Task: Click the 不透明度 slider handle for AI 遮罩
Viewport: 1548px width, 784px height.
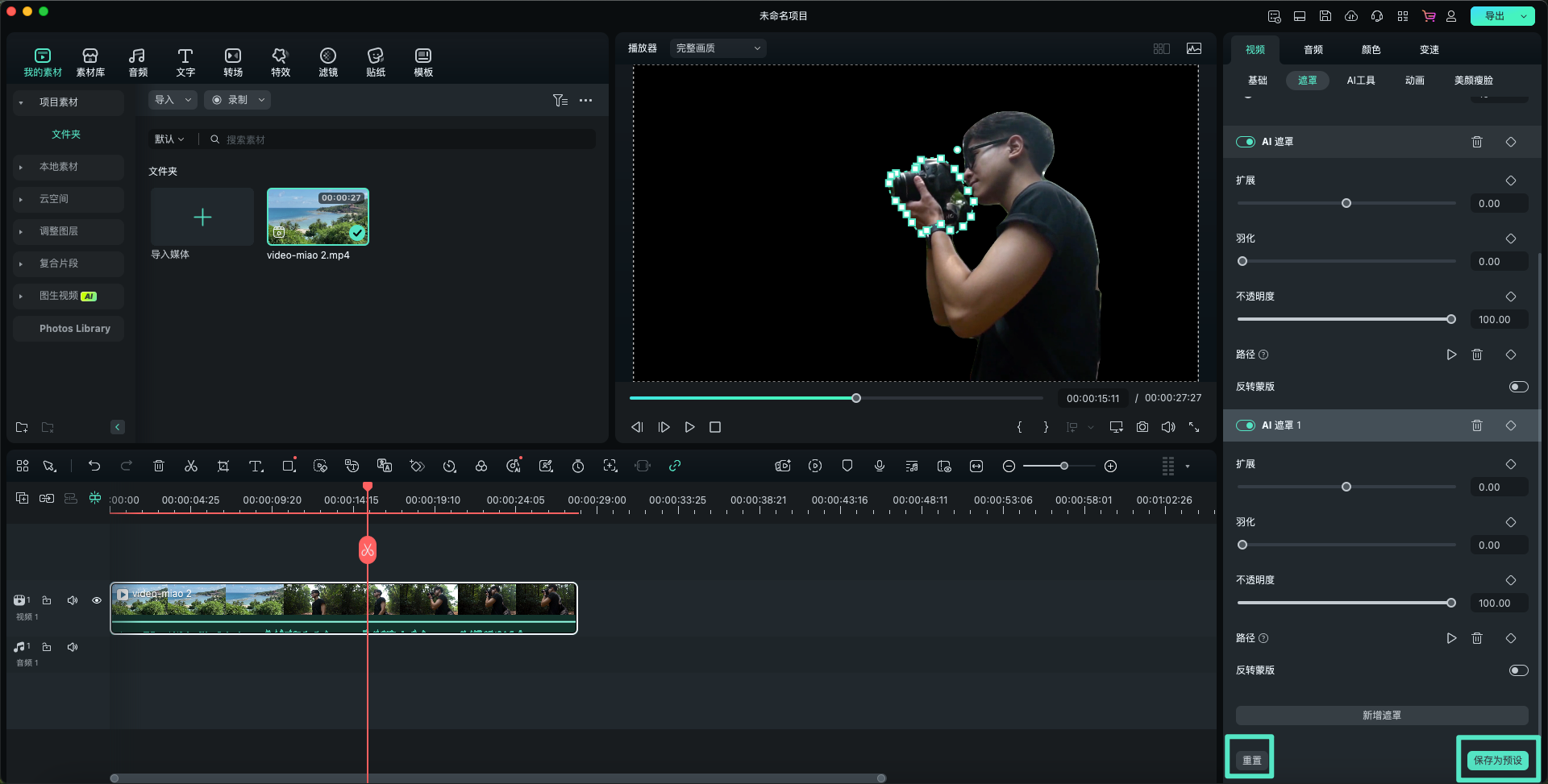Action: tap(1450, 320)
